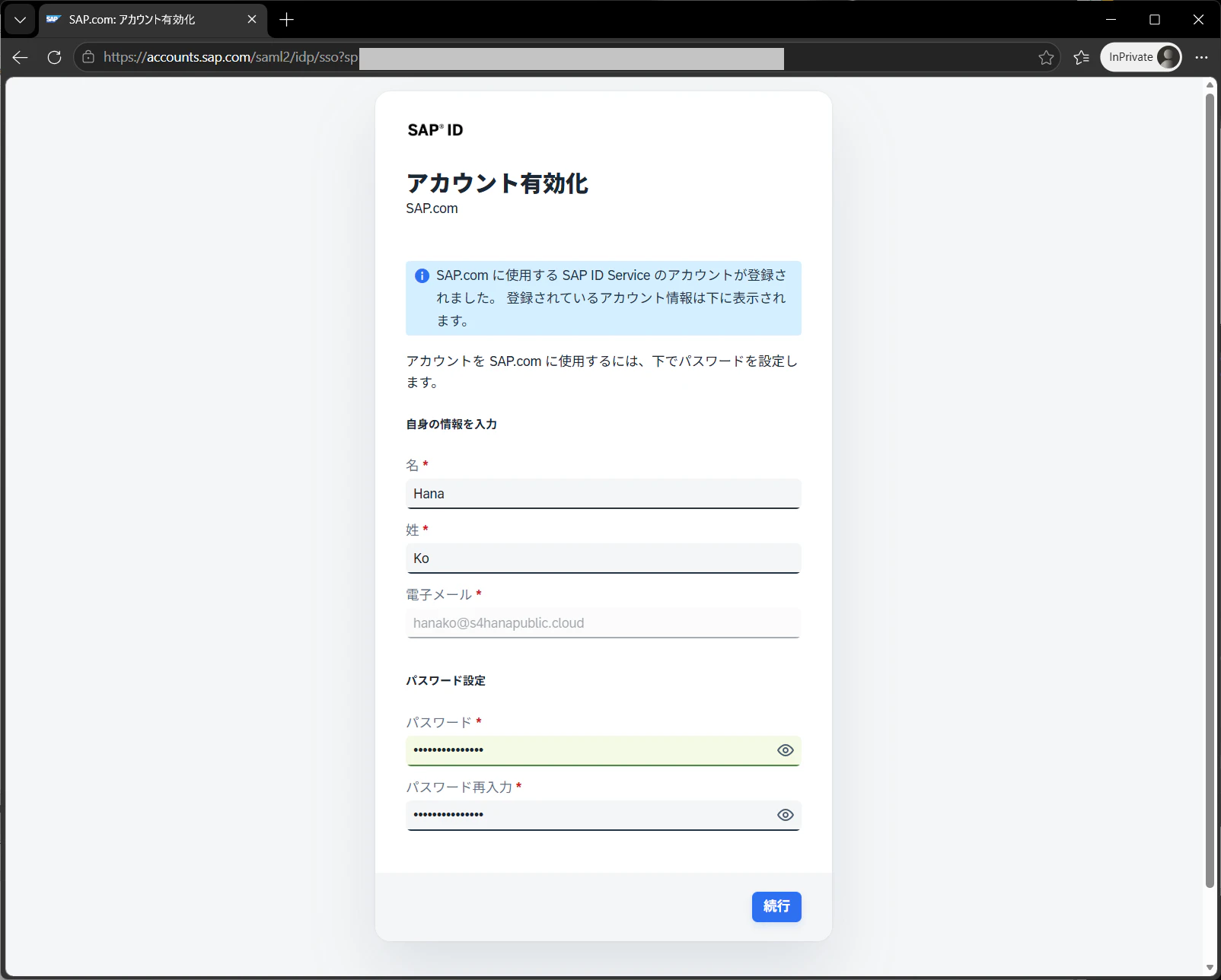Maximize the browser window
Screen dimensions: 1221x980
1155,20
